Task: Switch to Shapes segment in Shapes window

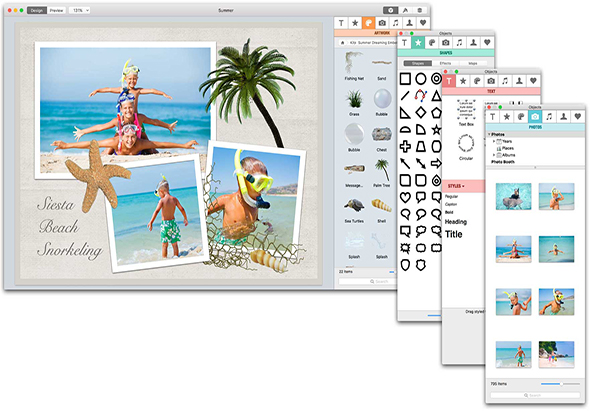Action: coord(418,63)
